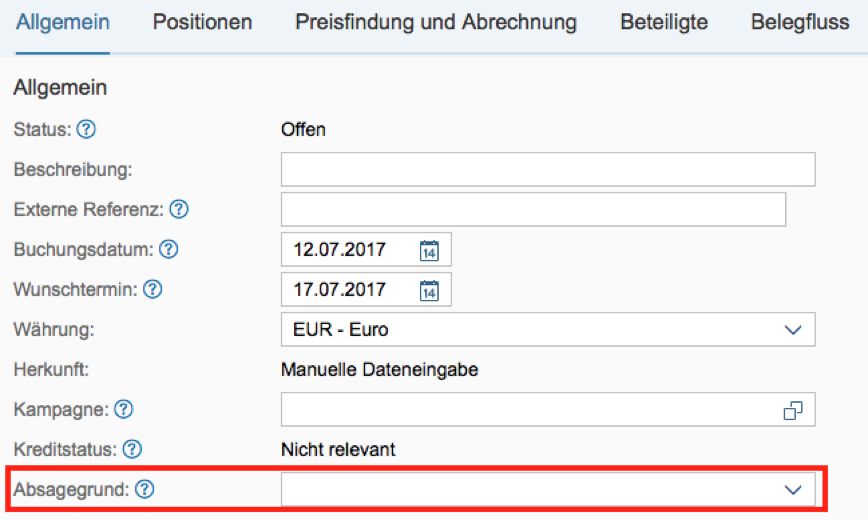
Task: Expand the Währung dropdown
Action: pos(793,330)
